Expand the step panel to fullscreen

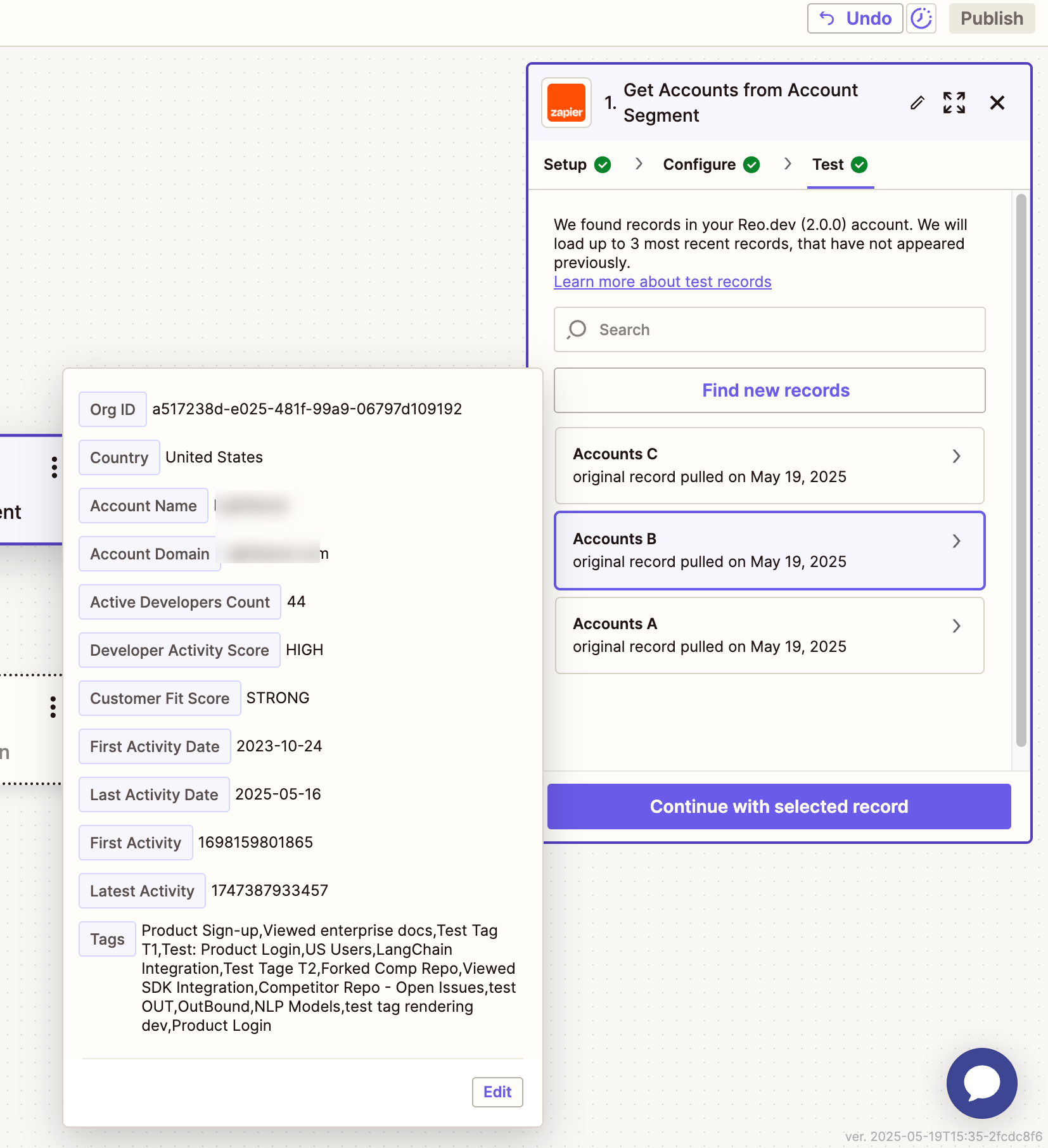[954, 103]
